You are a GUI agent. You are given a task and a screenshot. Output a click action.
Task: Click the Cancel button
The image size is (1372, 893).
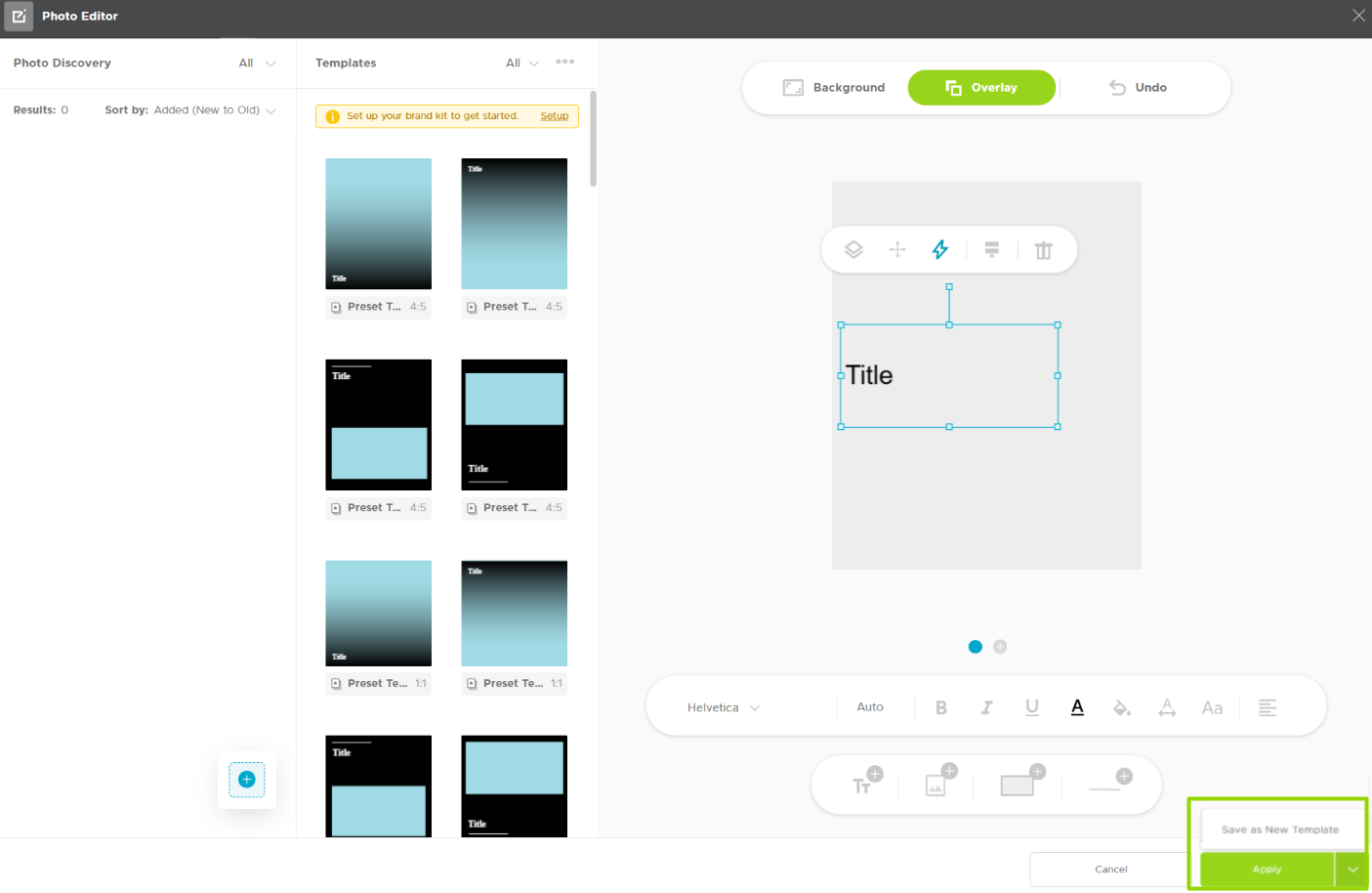1110,870
